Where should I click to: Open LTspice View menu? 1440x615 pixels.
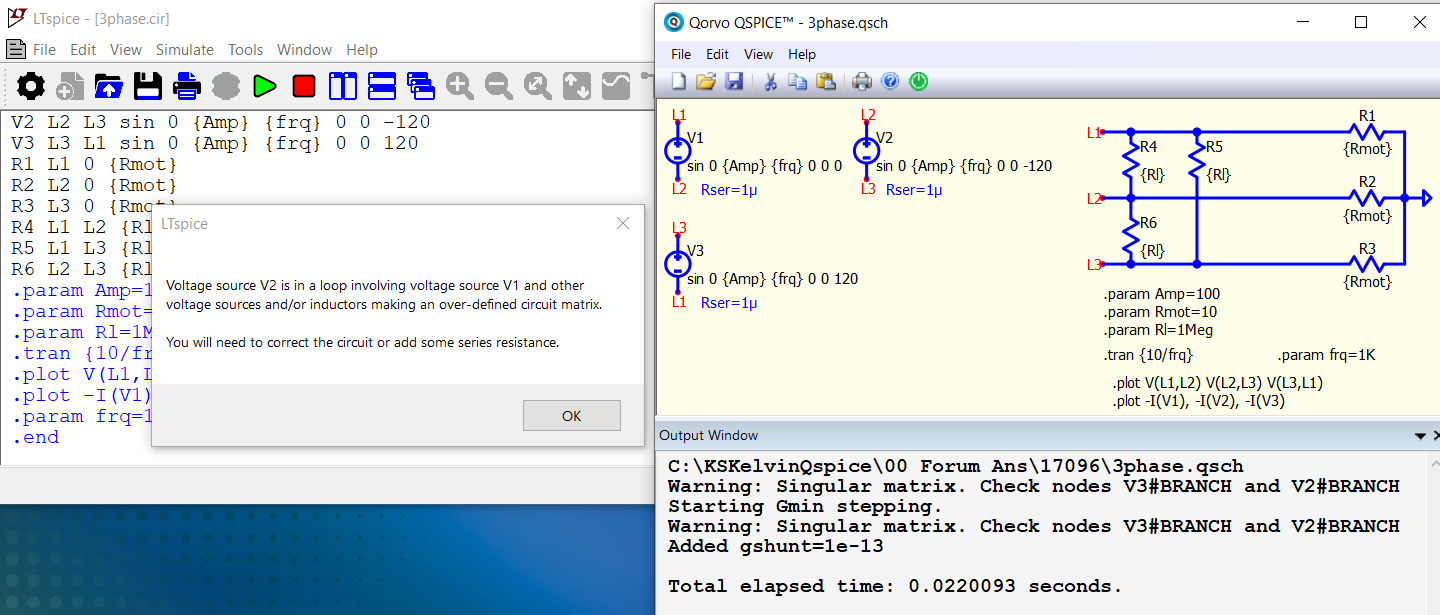(126, 50)
